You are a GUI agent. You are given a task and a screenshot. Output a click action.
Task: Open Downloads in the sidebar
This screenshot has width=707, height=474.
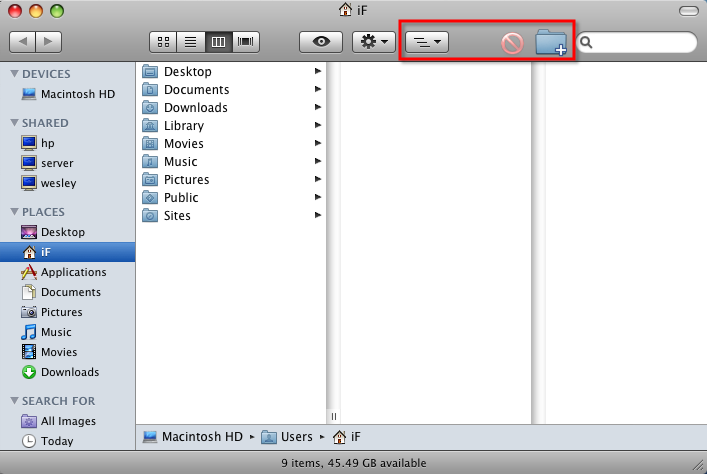[x=68, y=372]
